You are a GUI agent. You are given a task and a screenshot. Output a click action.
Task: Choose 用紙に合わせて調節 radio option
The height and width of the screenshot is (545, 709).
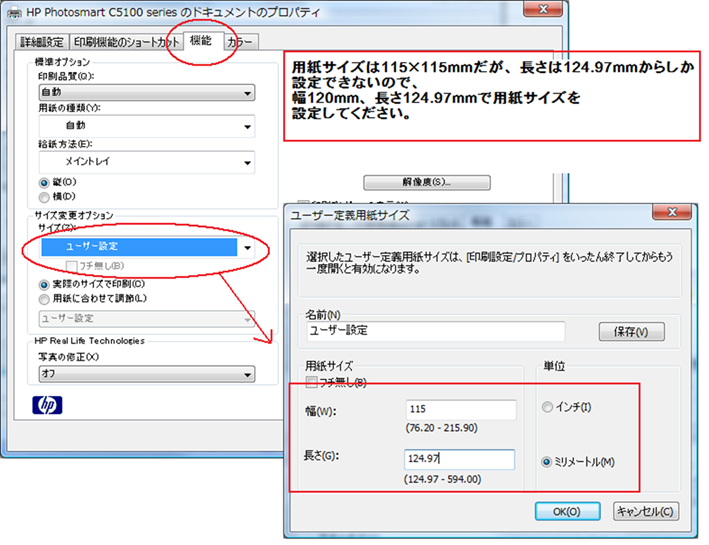click(44, 299)
